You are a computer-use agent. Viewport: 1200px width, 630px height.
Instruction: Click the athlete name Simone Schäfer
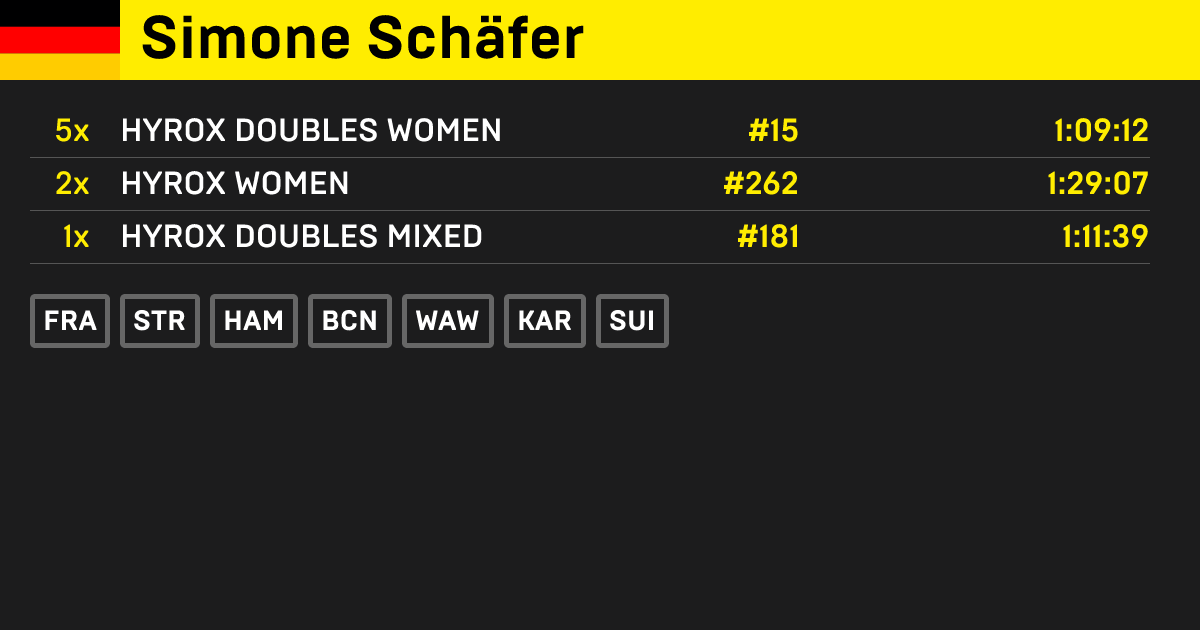coord(362,40)
